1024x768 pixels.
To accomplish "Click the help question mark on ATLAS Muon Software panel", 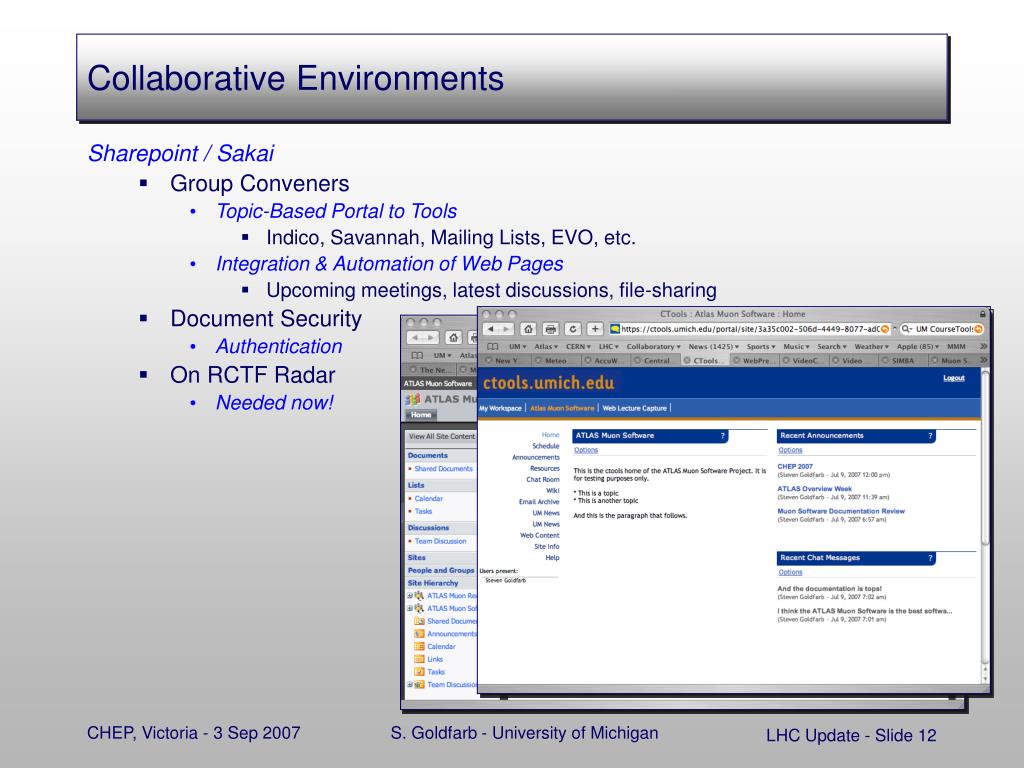I will point(722,436).
